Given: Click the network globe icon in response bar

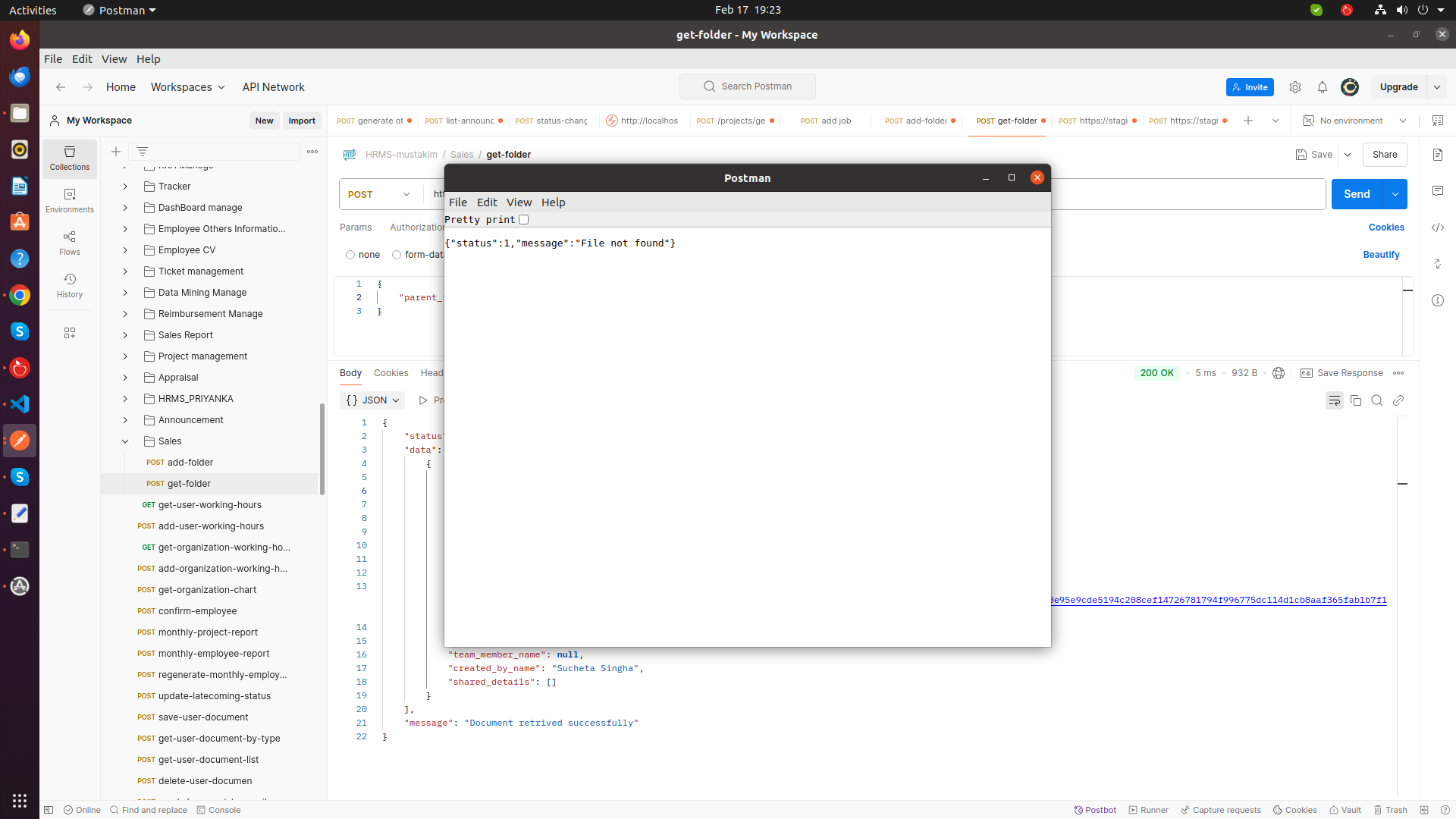Looking at the screenshot, I should pos(1279,373).
